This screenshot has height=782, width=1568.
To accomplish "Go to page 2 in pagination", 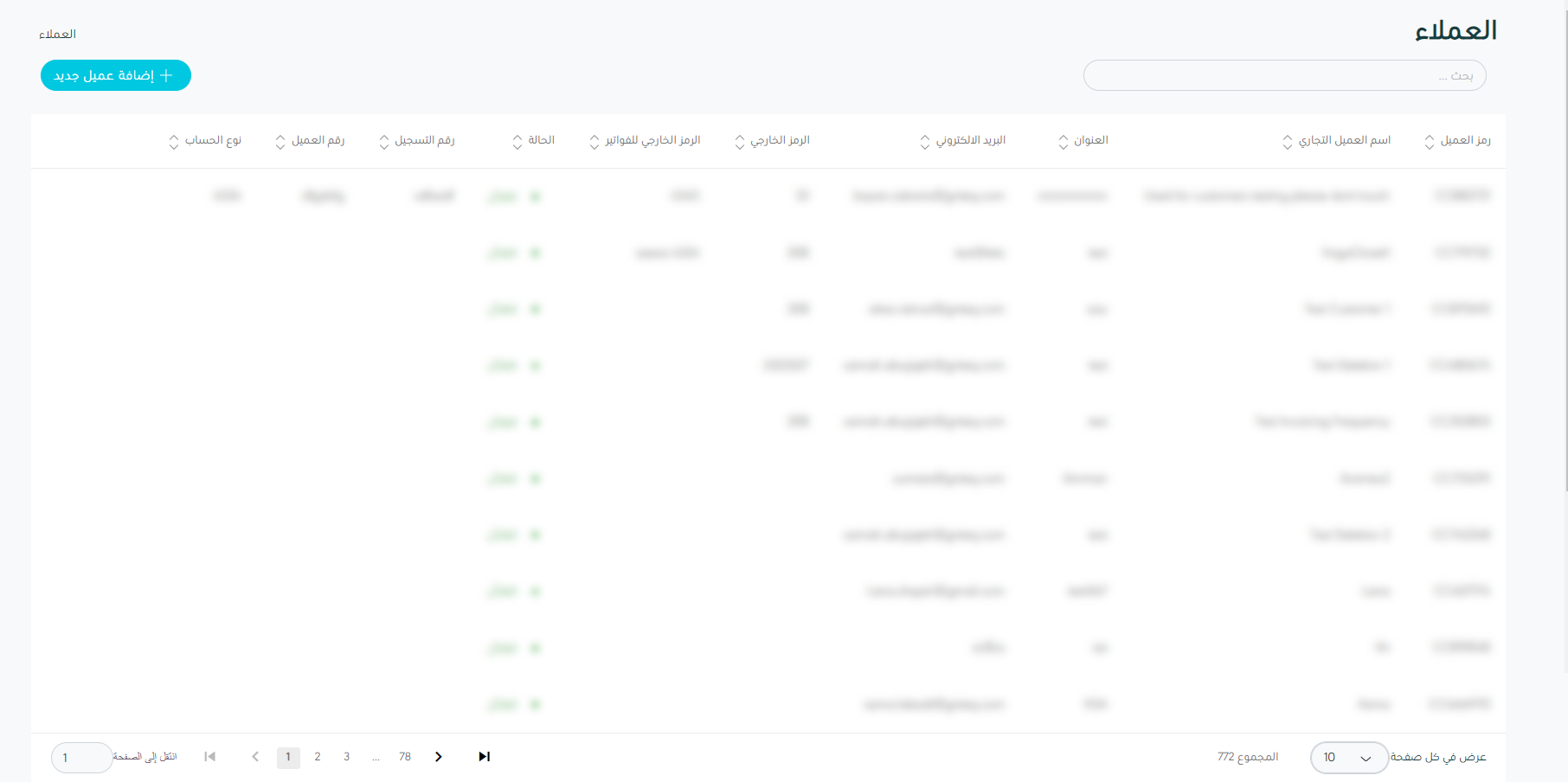I will click(318, 757).
